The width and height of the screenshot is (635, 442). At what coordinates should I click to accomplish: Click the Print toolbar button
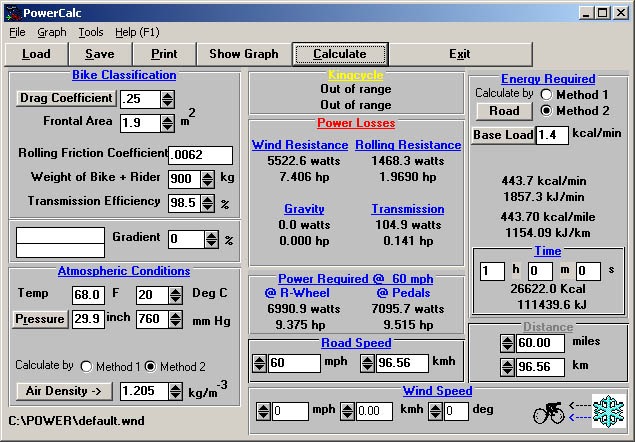pyautogui.click(x=164, y=54)
